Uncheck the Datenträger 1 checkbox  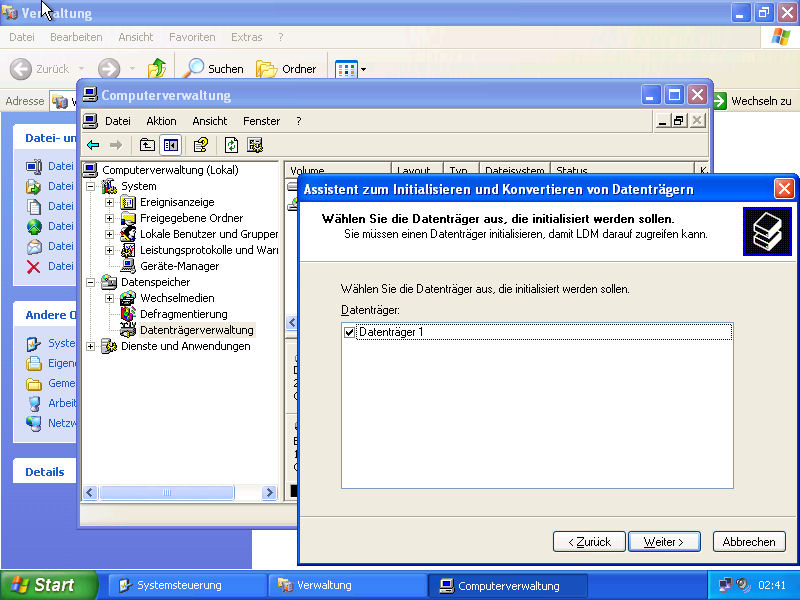(349, 332)
